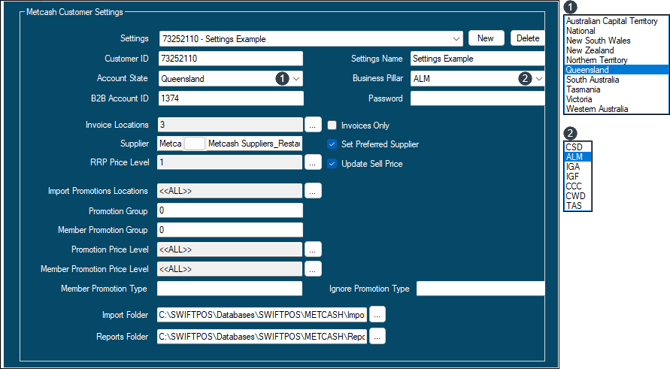Click the Promotion Price Level <<ALL>> field
The image size is (670, 369).
click(x=230, y=249)
